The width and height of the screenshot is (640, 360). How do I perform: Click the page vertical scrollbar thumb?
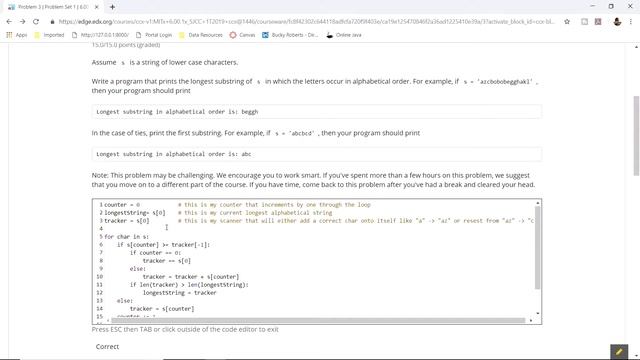(x=636, y=136)
